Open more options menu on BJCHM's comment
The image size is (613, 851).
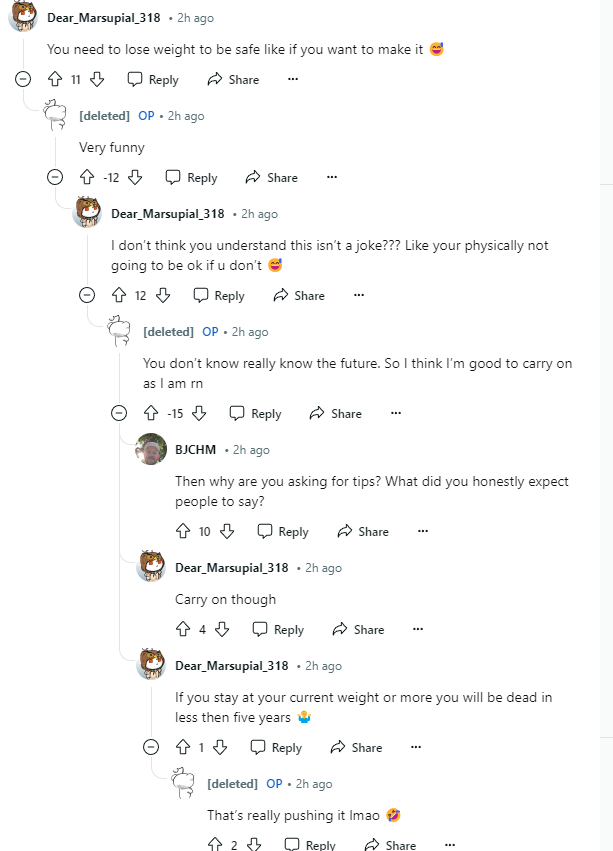point(423,532)
